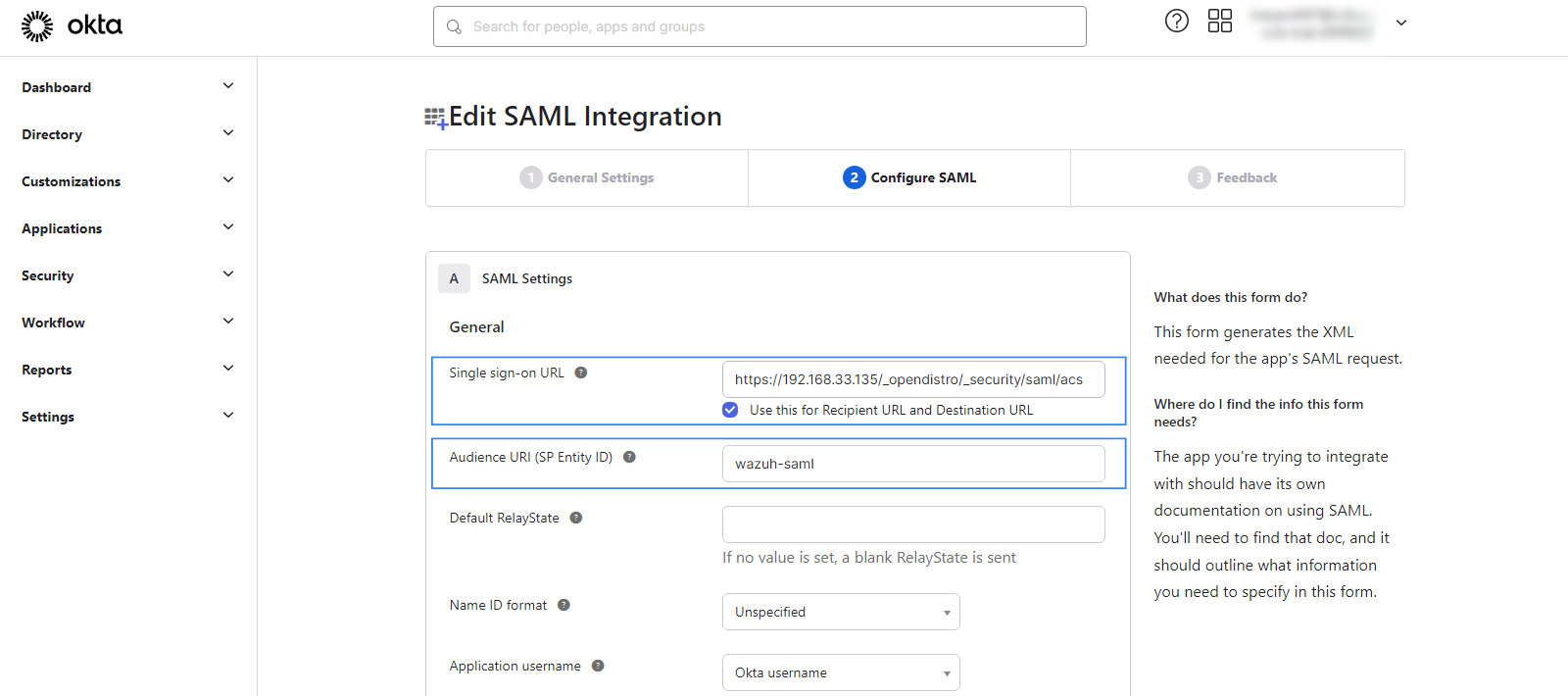Click help icon beside Name ID format
1568x696 pixels.
563,605
